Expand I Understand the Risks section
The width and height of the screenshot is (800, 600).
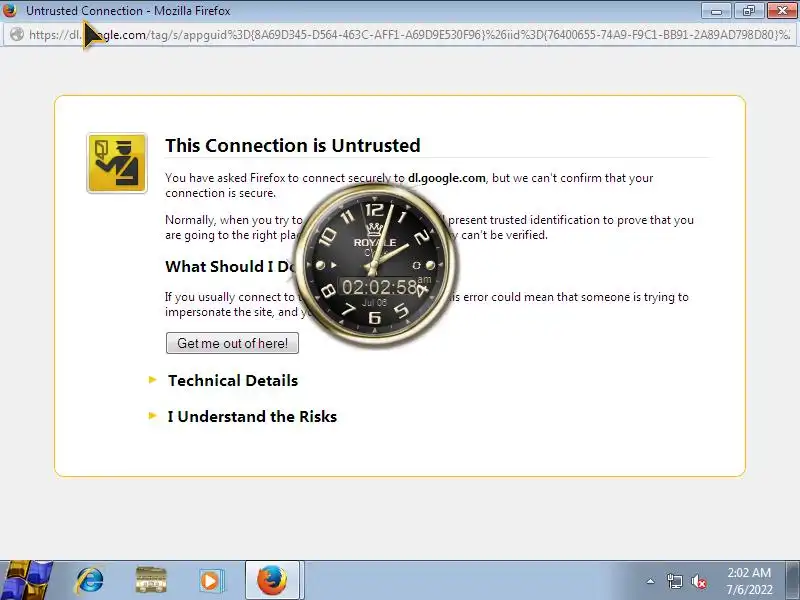252,416
